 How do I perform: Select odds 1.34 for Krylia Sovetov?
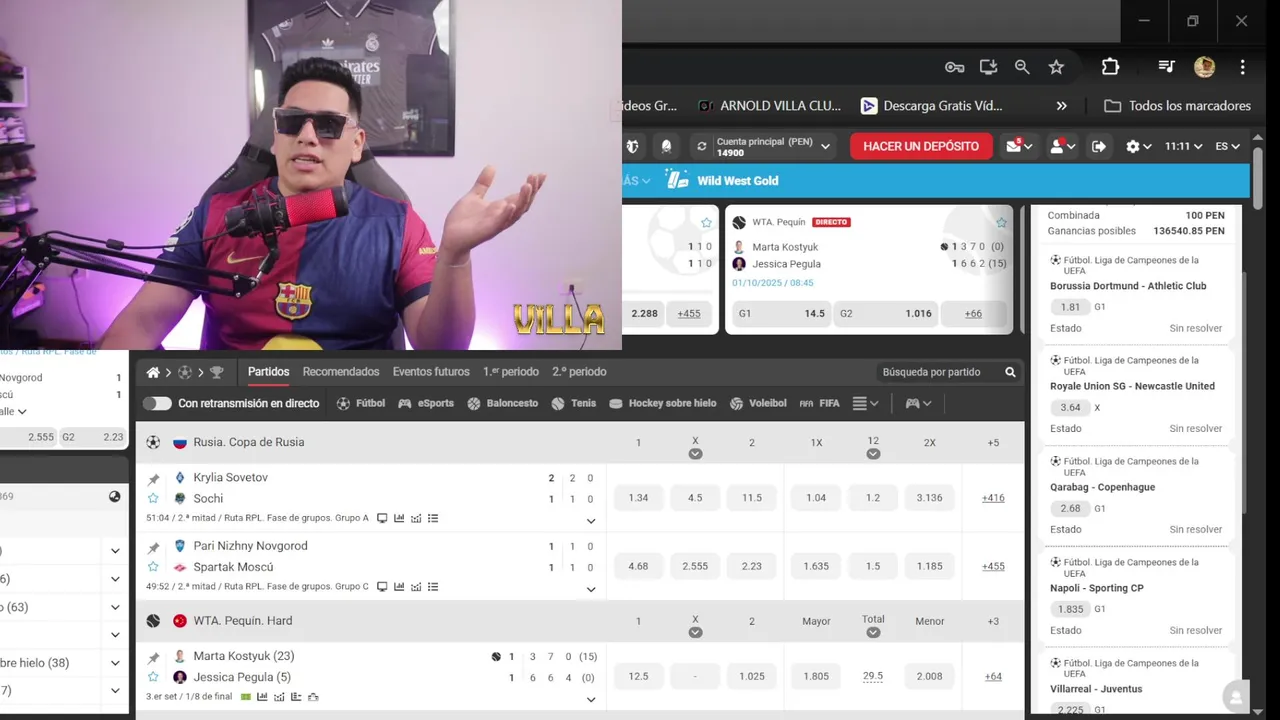(638, 498)
